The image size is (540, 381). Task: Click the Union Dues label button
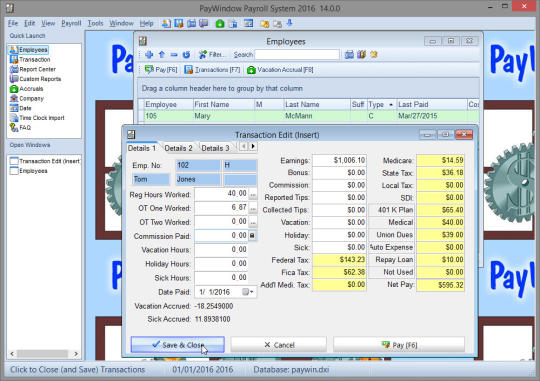(x=392, y=235)
